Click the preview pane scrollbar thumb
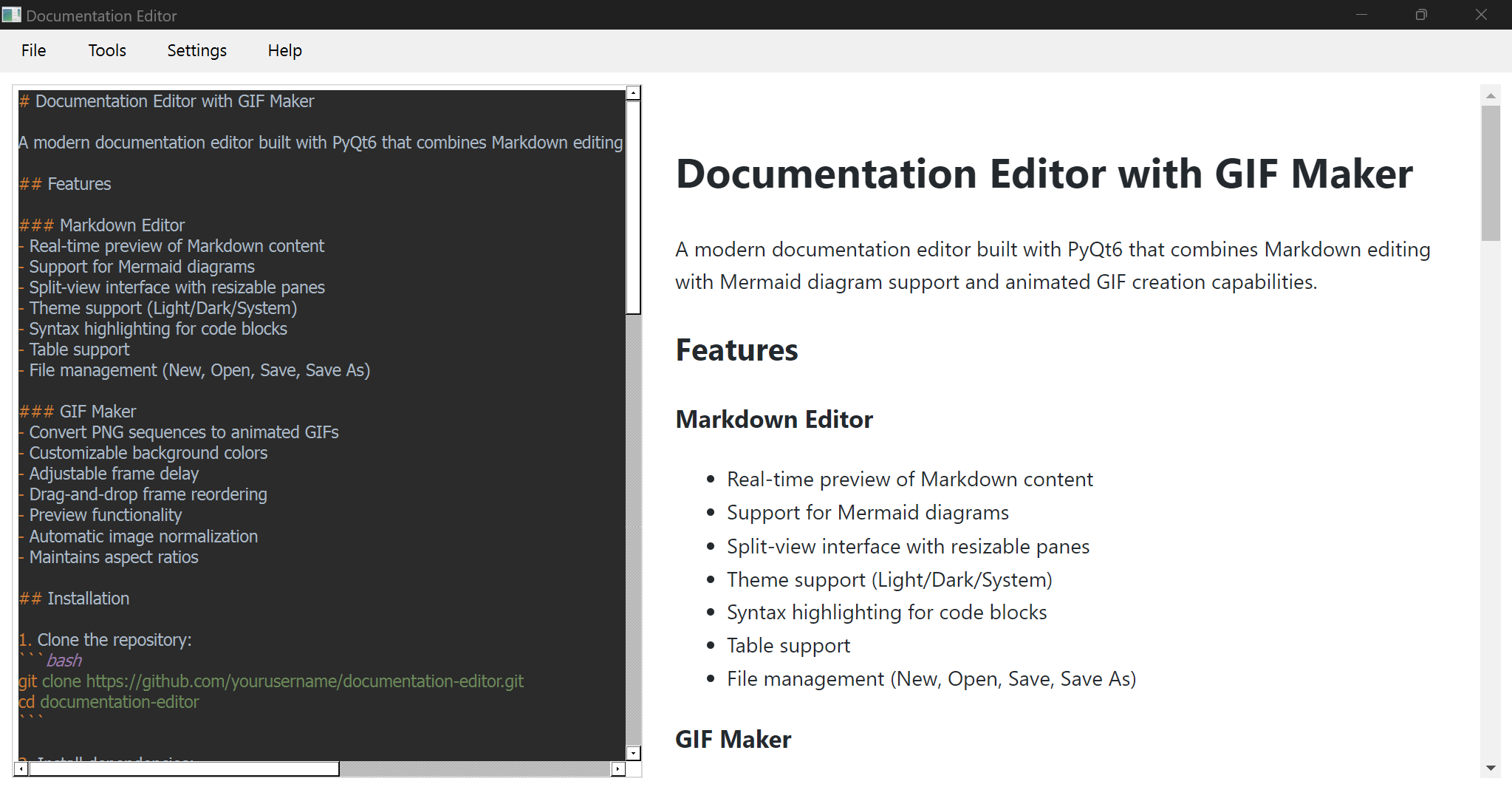This screenshot has height=787, width=1512. coord(1491,173)
